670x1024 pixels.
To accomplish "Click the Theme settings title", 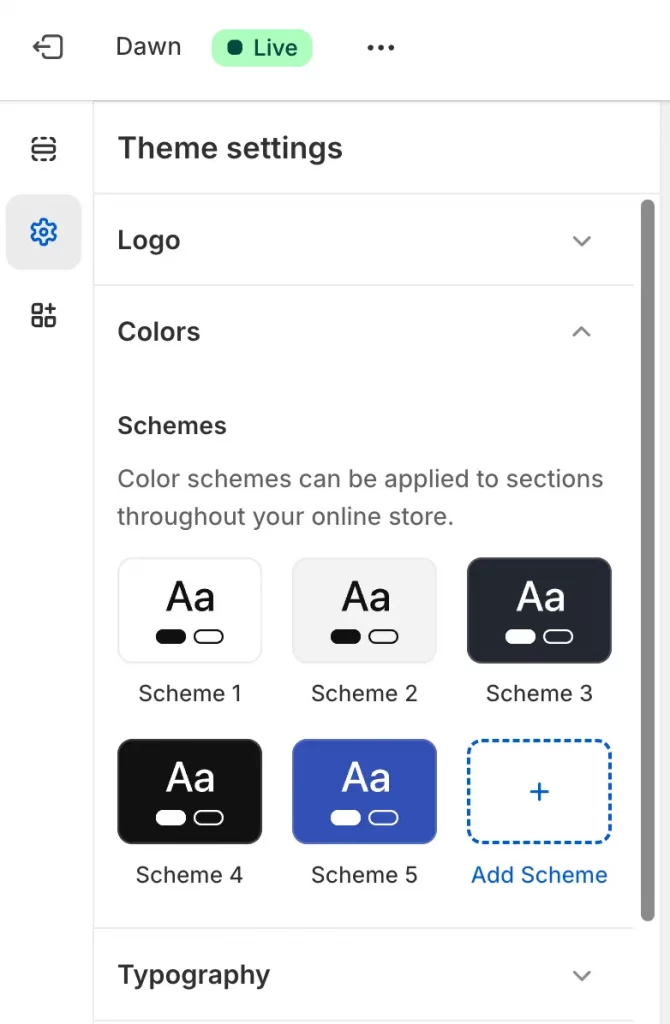I will (x=230, y=148).
